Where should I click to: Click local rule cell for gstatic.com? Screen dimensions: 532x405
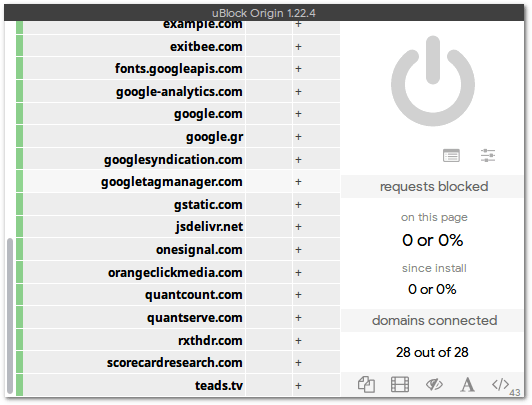click(x=269, y=205)
